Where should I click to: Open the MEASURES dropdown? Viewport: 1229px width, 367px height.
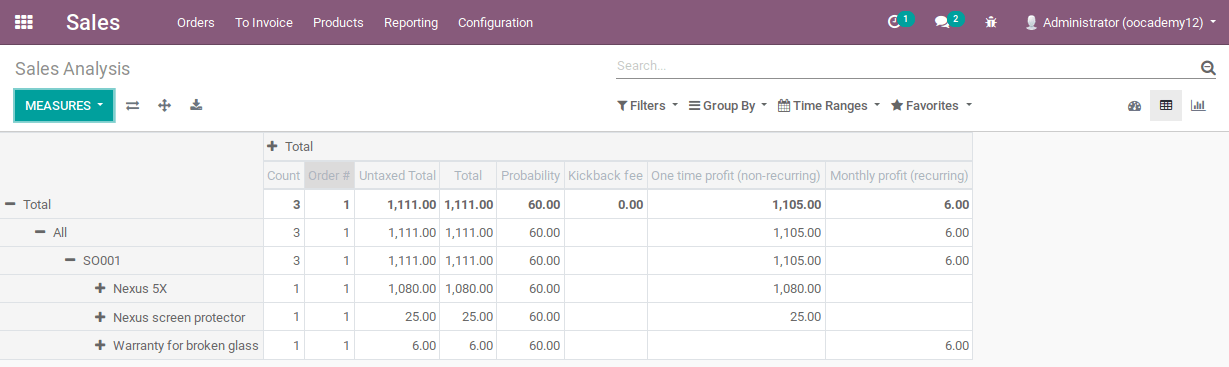(x=64, y=105)
